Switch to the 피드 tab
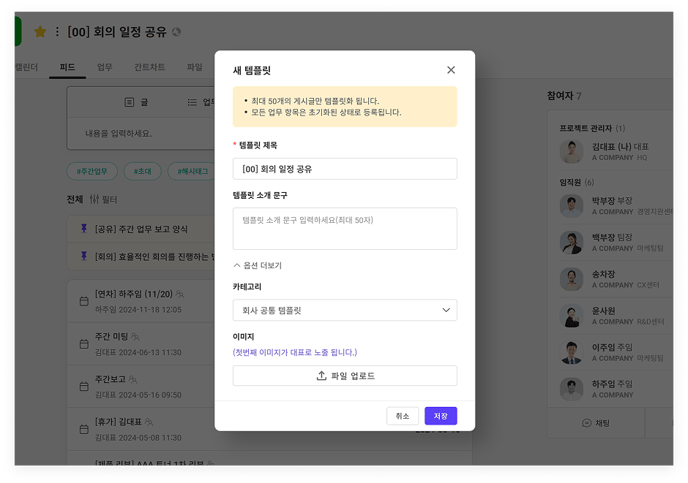Viewport: 688px width, 483px height. point(68,67)
